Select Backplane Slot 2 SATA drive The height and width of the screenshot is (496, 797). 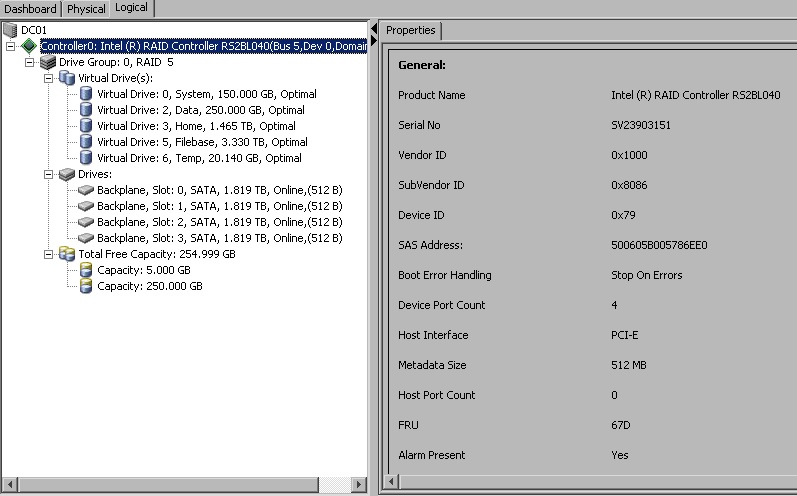[x=220, y=222]
